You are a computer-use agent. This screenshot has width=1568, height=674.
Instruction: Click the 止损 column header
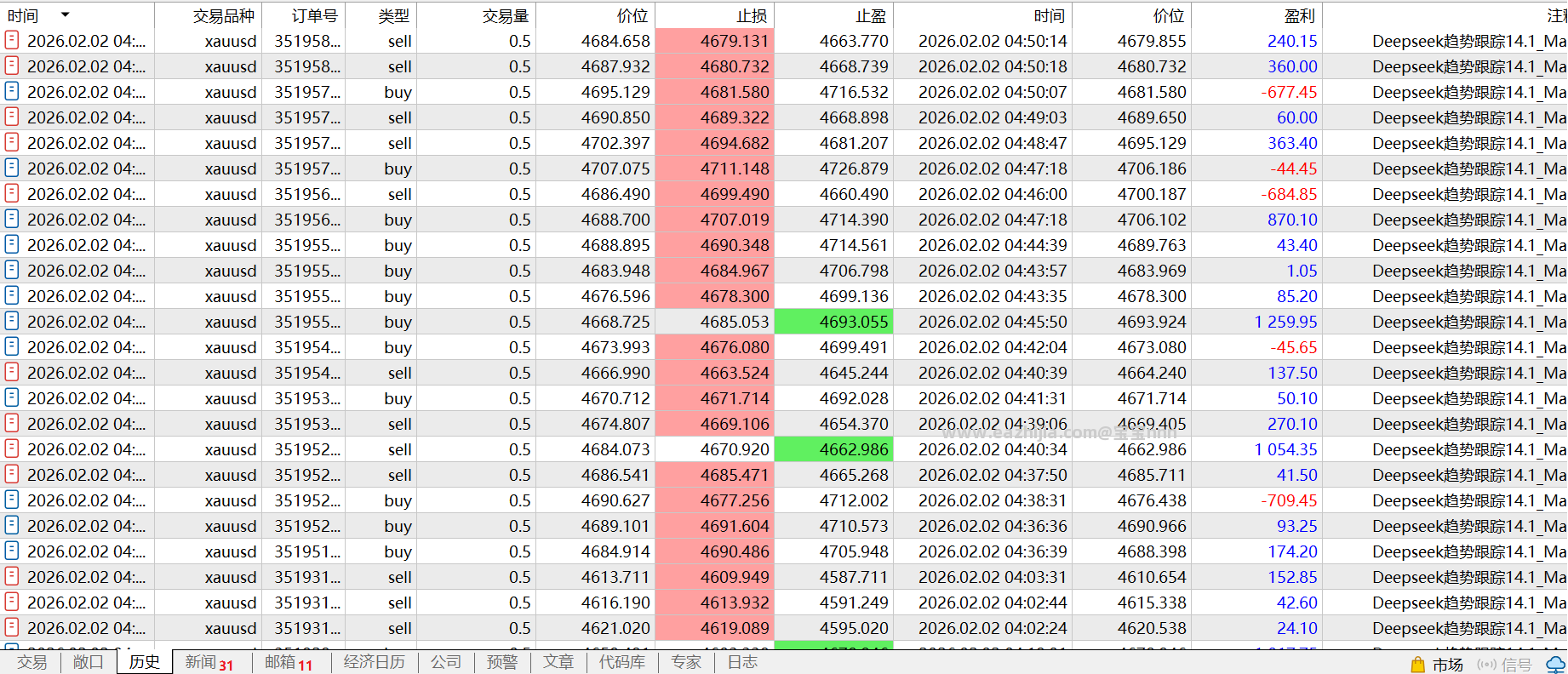[752, 15]
